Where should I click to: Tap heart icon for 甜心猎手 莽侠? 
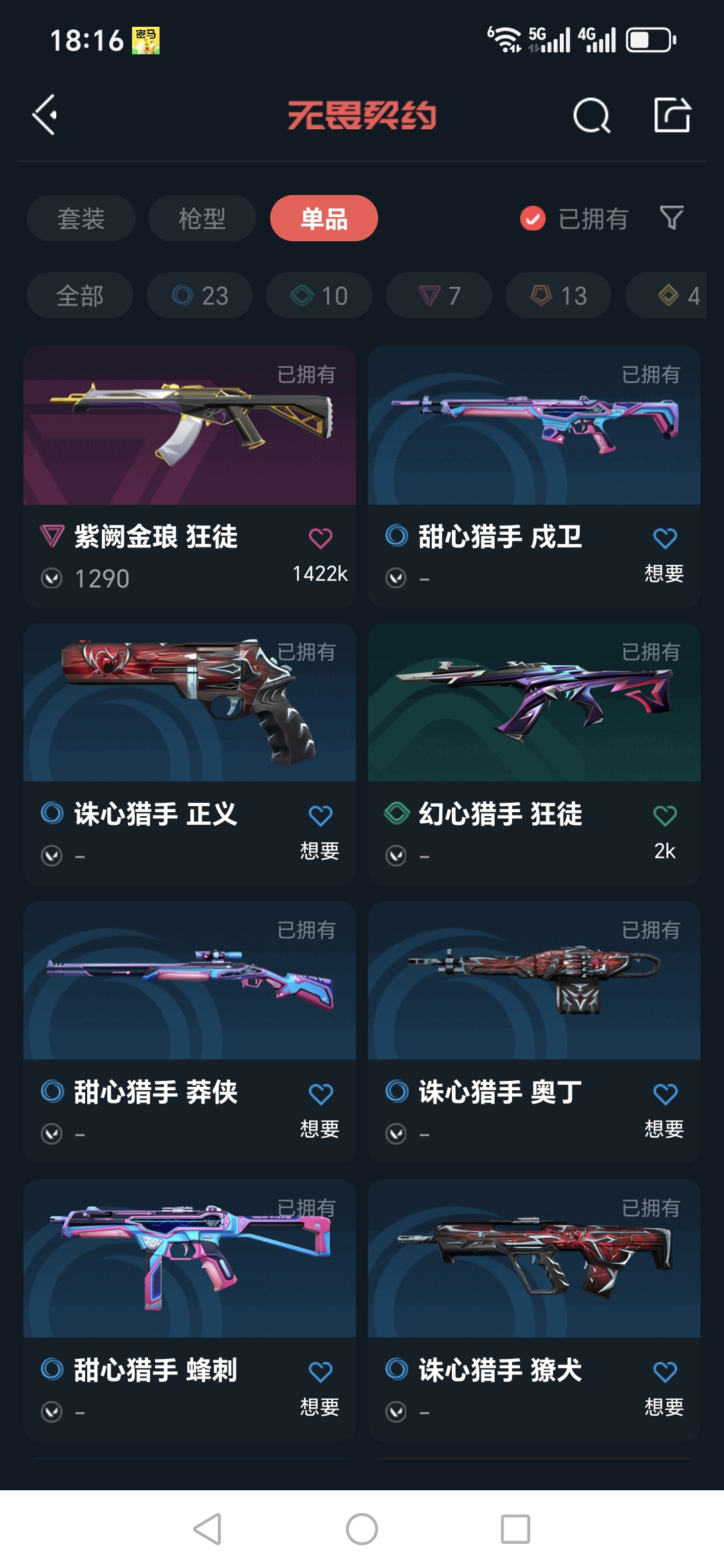point(320,1094)
